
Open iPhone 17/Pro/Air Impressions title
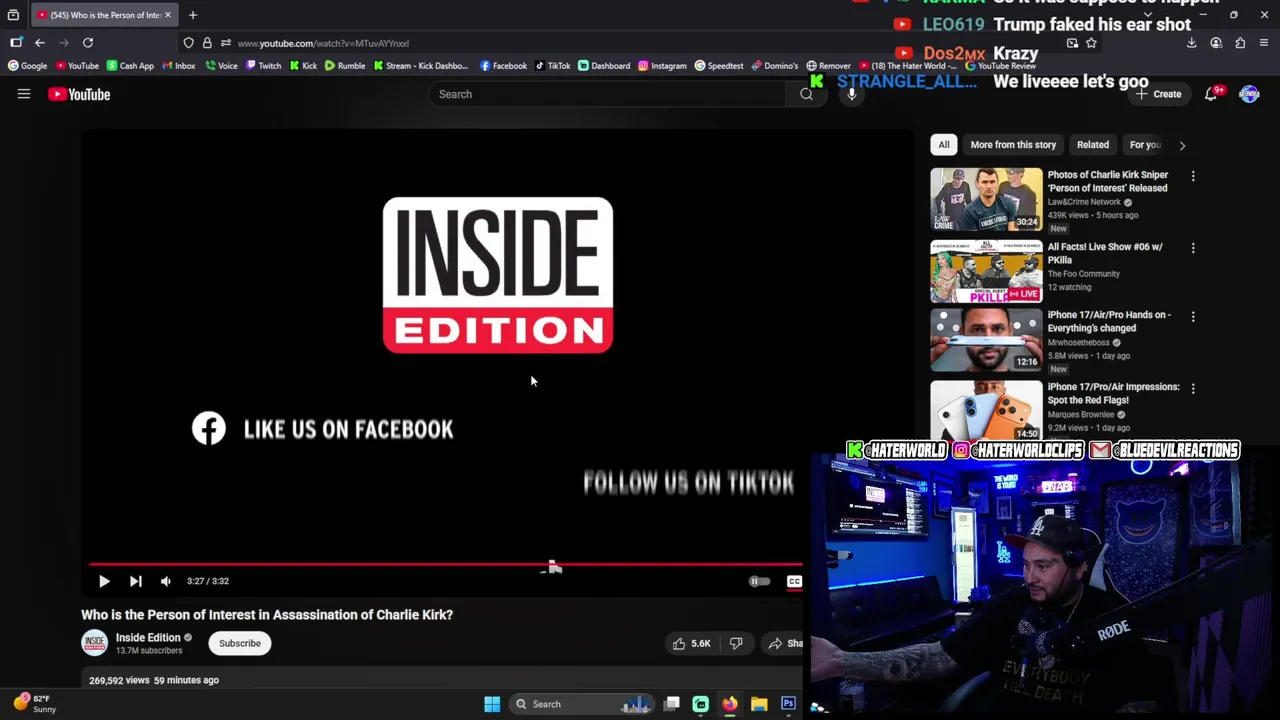[x=1113, y=393]
